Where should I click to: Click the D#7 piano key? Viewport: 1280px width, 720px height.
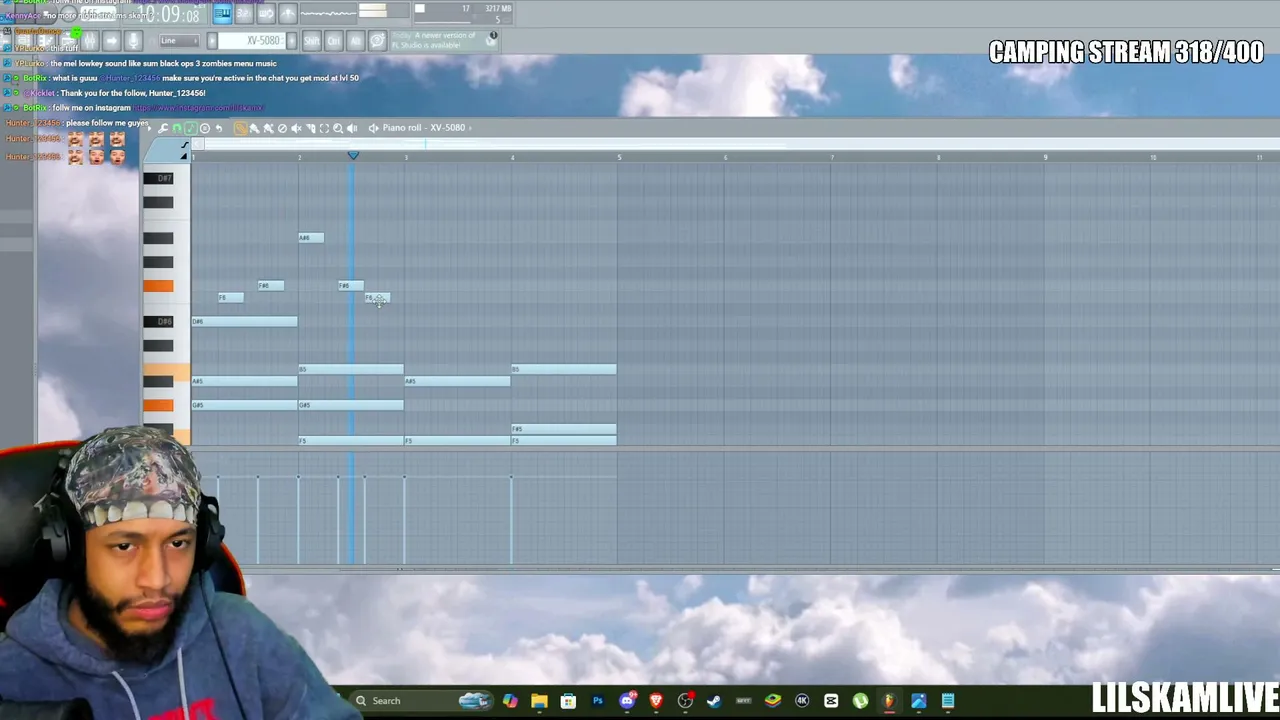click(x=158, y=178)
